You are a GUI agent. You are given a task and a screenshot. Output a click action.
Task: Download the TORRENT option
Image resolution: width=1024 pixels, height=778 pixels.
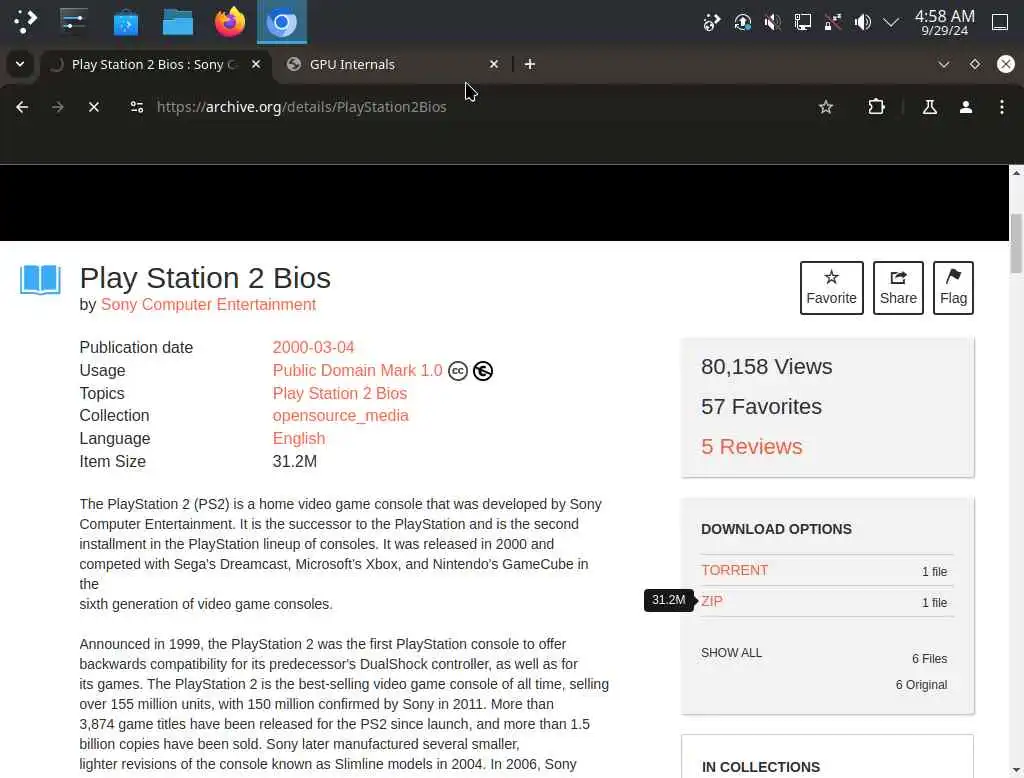tap(735, 570)
